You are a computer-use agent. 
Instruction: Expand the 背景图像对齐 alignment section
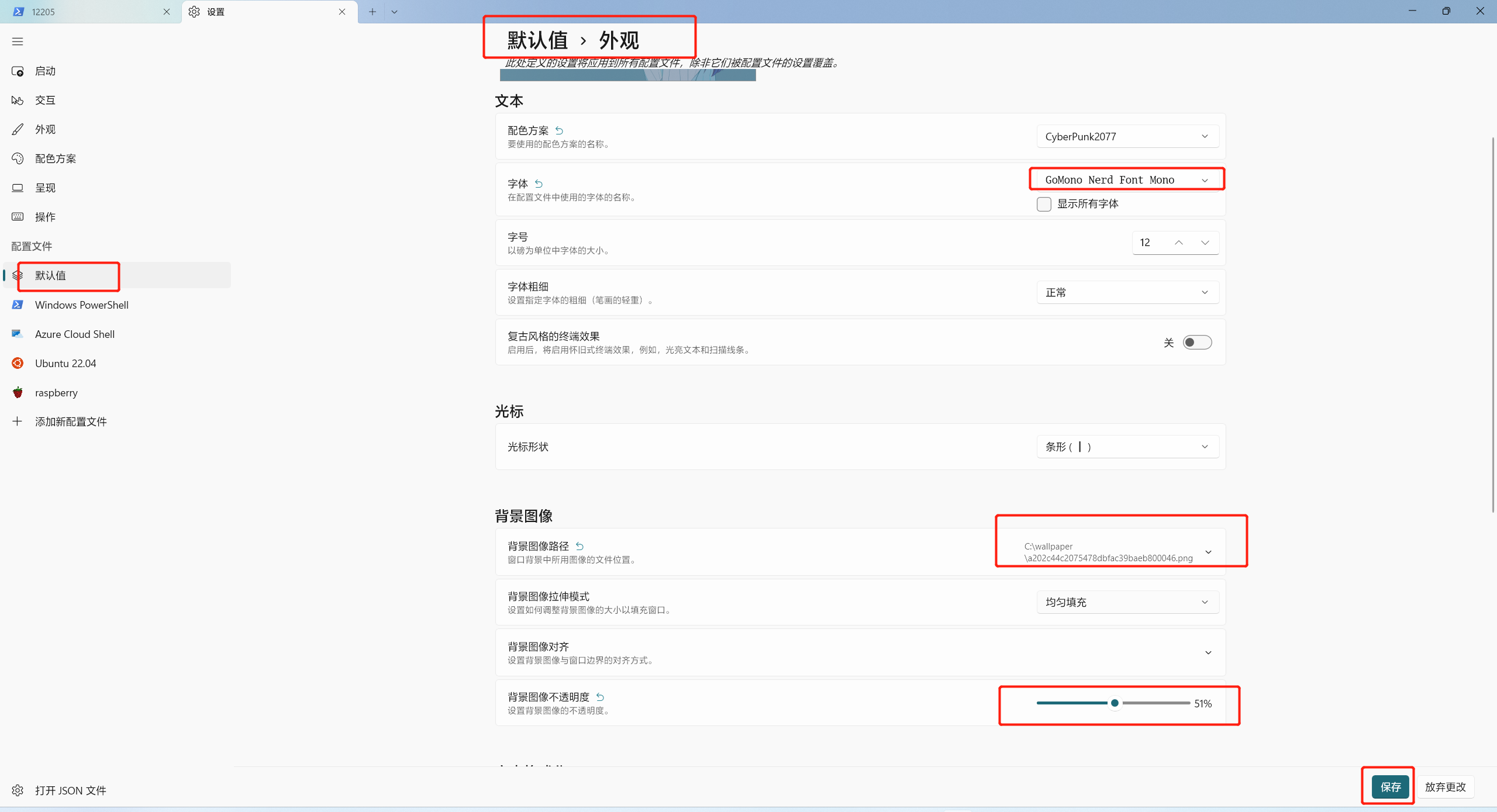click(x=1208, y=652)
